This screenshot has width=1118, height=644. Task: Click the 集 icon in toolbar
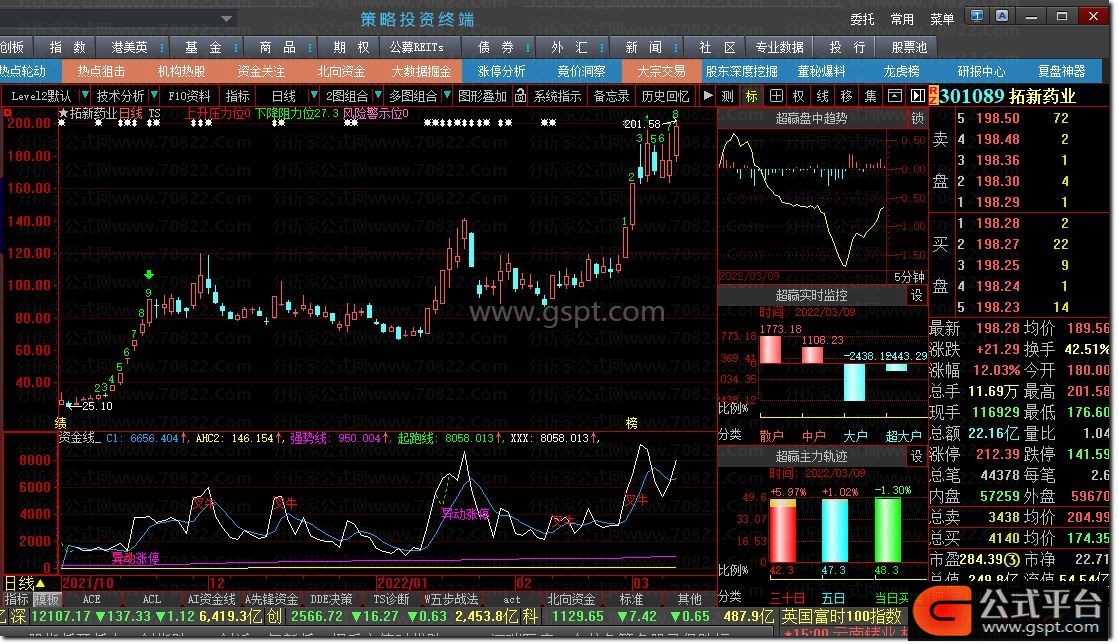pos(871,96)
